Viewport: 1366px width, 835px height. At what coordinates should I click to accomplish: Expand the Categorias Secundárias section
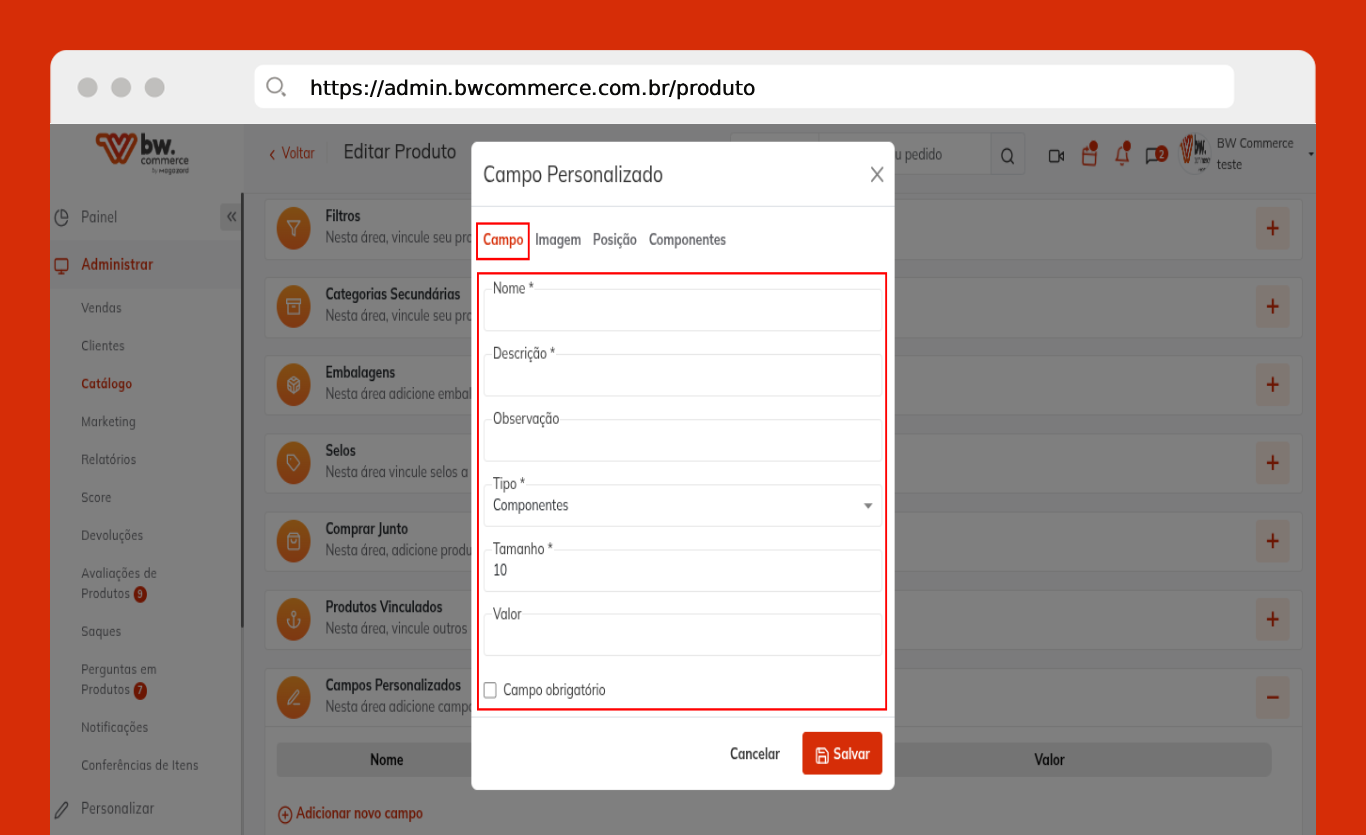click(x=1272, y=307)
